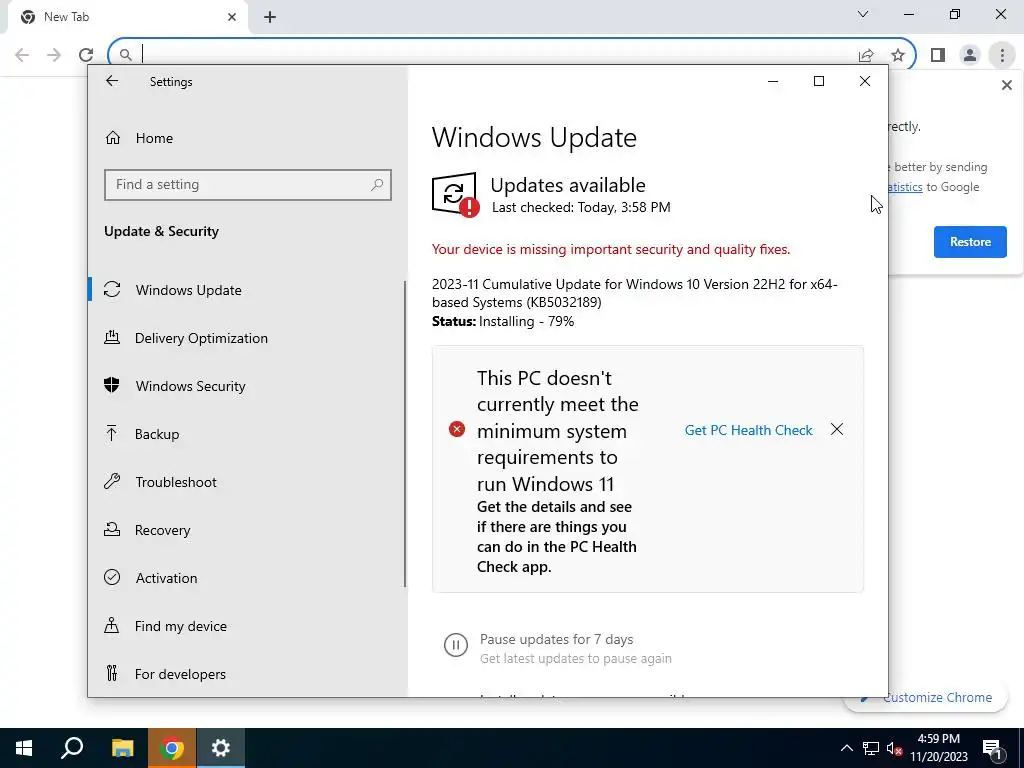Click the Troubleshoot wrench icon
The width and height of the screenshot is (1024, 768).
pos(112,481)
